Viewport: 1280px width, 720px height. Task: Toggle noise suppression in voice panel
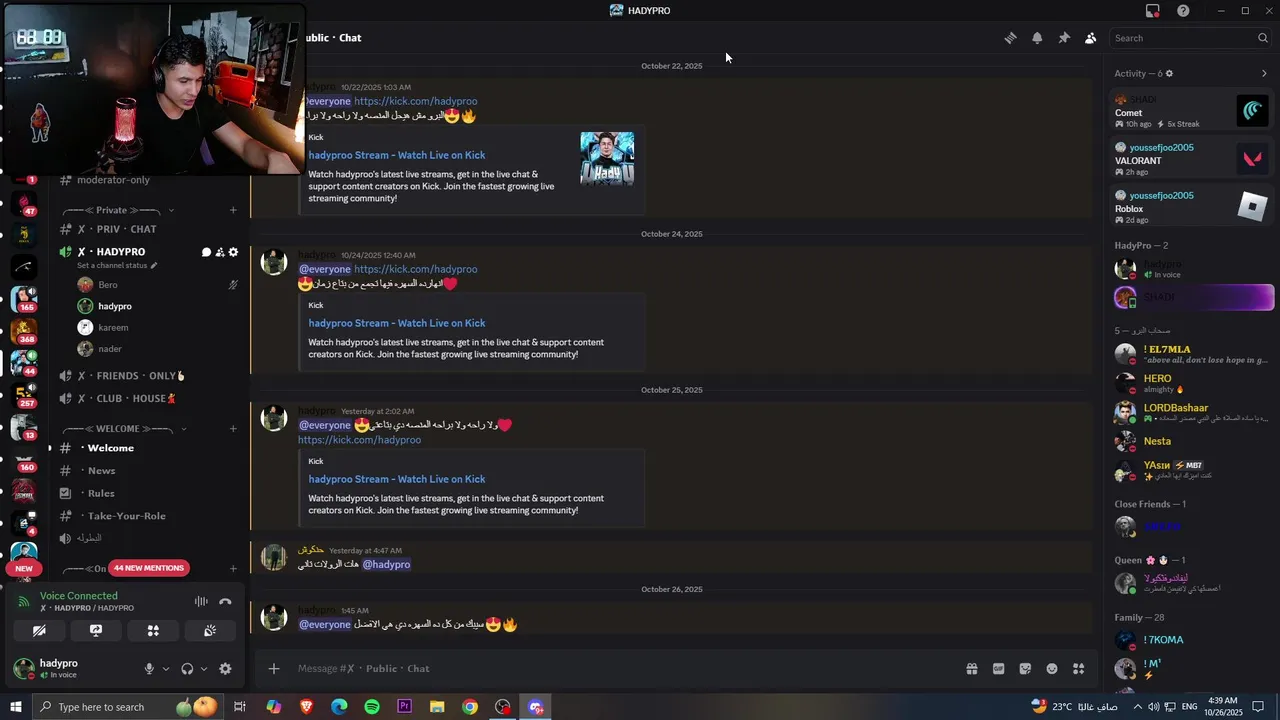(201, 601)
